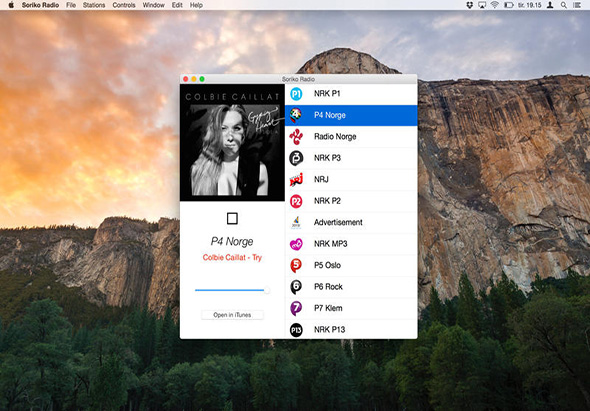Click the volume slider handle
The image size is (590, 411).
point(267,290)
